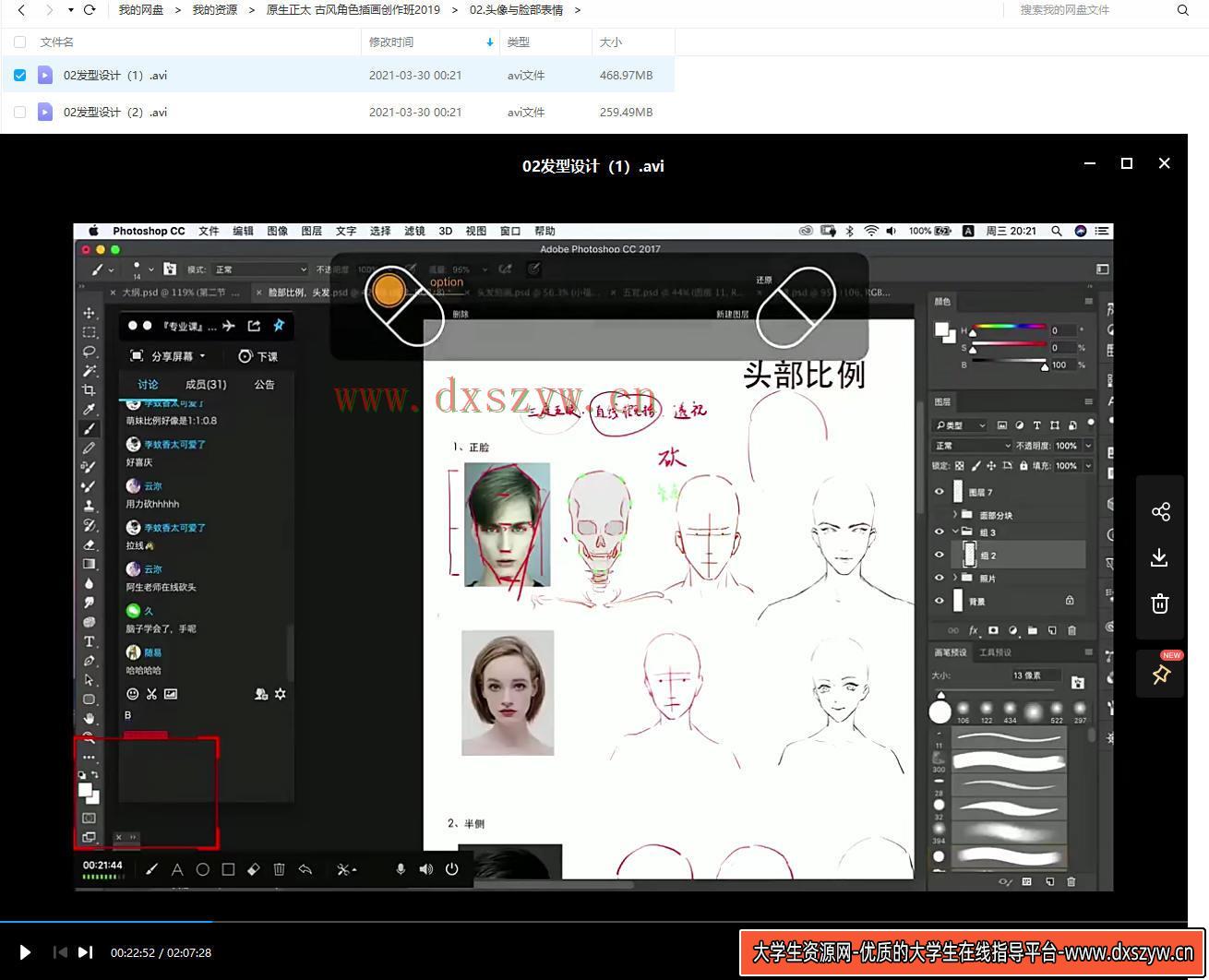The height and width of the screenshot is (980, 1209).
Task: Click the share icon beside the video
Action: (x=1160, y=511)
